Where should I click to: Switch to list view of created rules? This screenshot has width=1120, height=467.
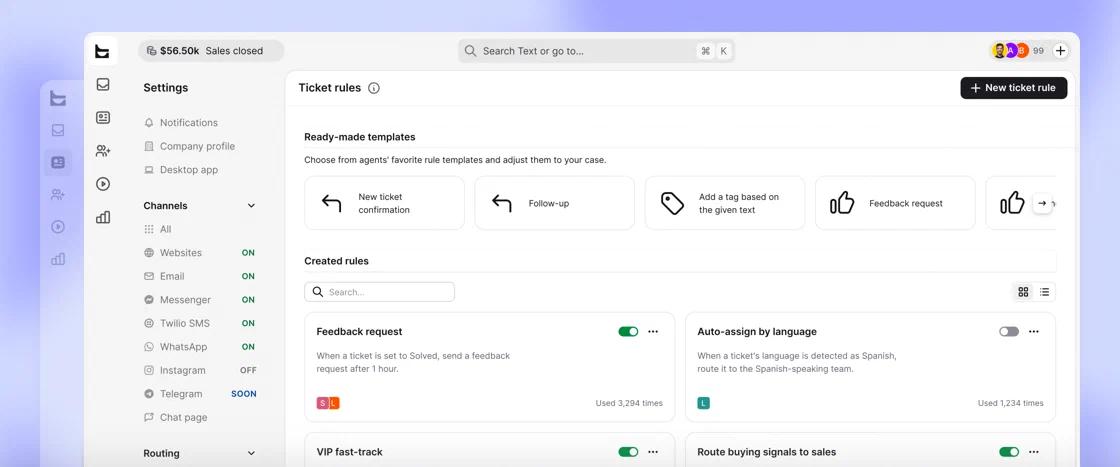click(x=1044, y=291)
